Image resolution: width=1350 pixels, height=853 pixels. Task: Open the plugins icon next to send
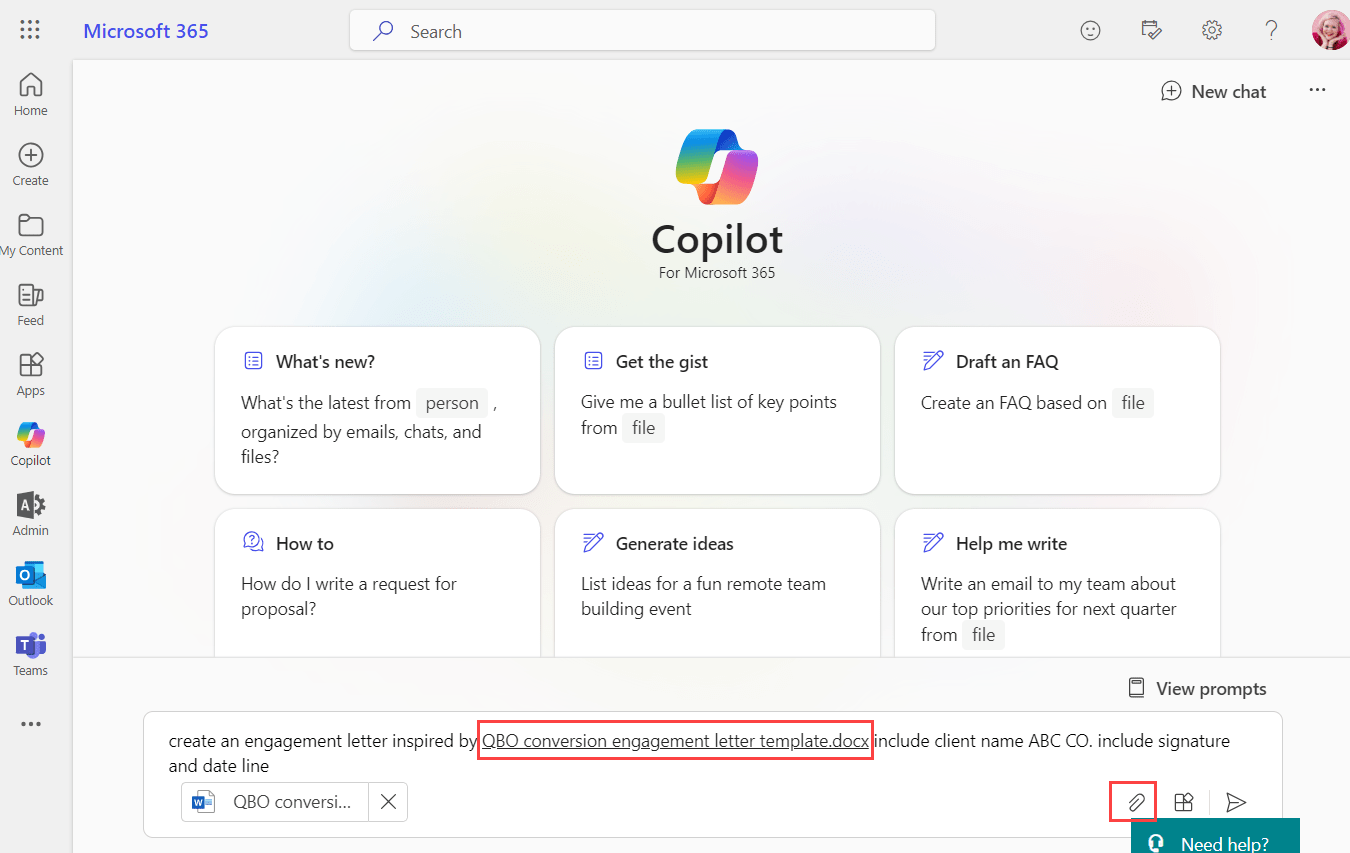(1184, 801)
